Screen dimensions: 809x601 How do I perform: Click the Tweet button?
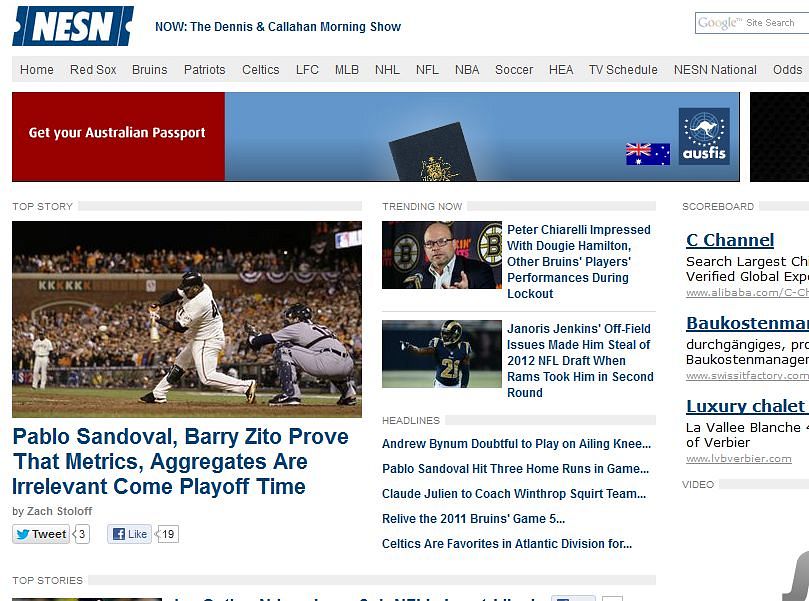pyautogui.click(x=41, y=534)
